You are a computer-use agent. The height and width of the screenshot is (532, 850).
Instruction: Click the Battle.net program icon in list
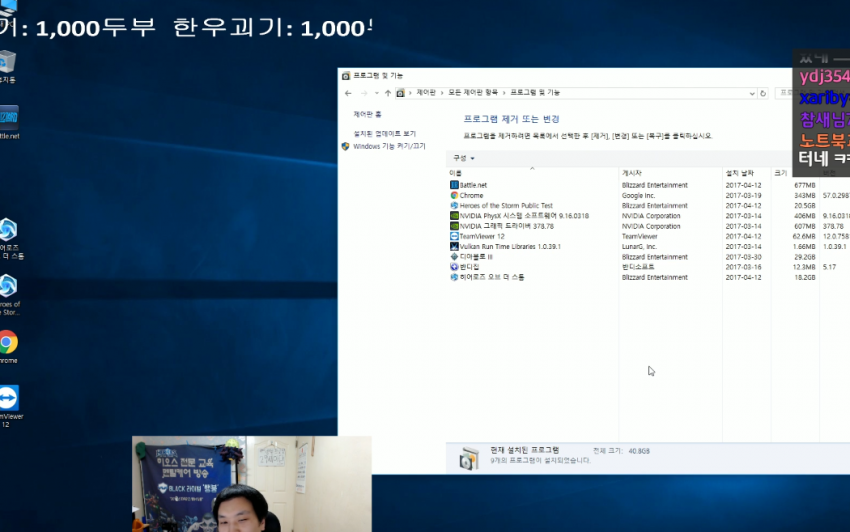click(x=454, y=185)
